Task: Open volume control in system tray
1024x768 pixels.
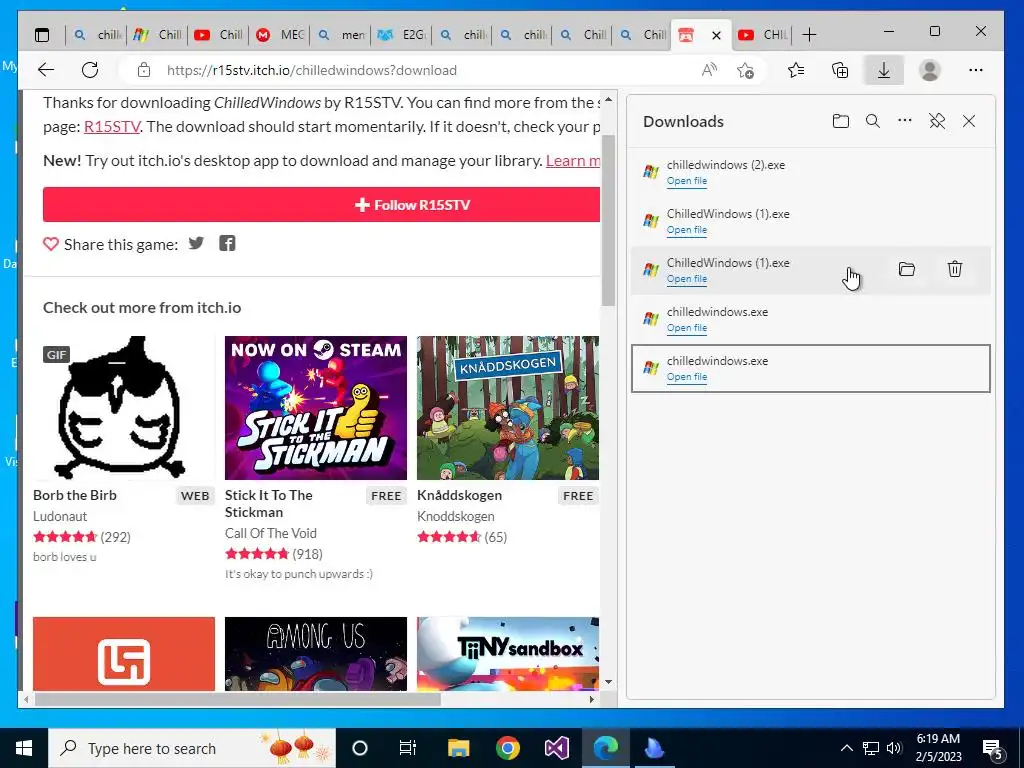Action: [895, 748]
